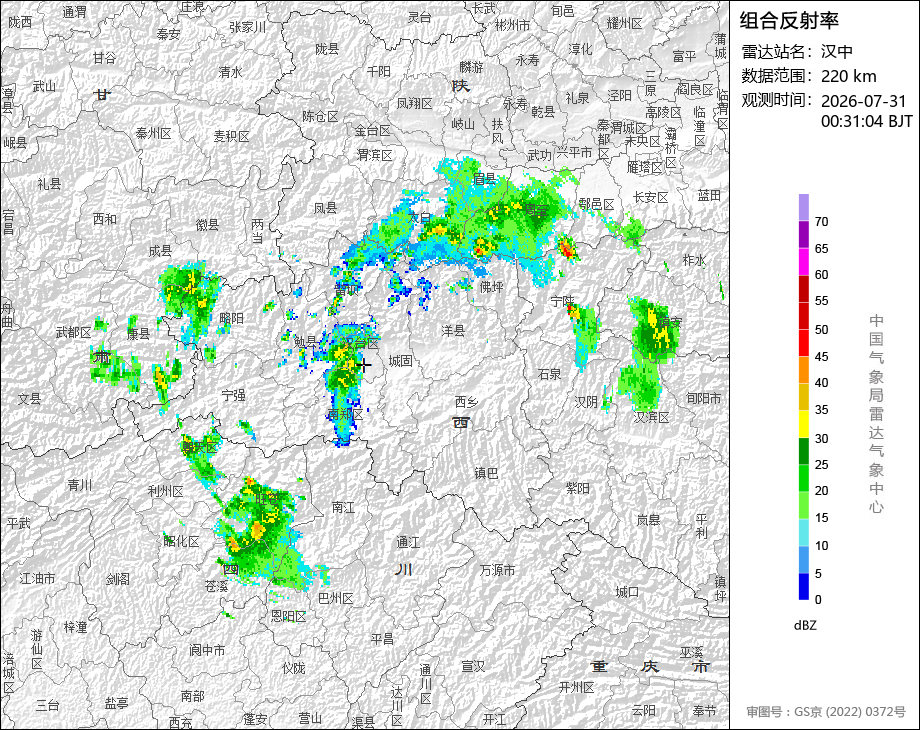Select the 阆中市 label
Image resolution: width=920 pixels, height=730 pixels.
[207, 650]
